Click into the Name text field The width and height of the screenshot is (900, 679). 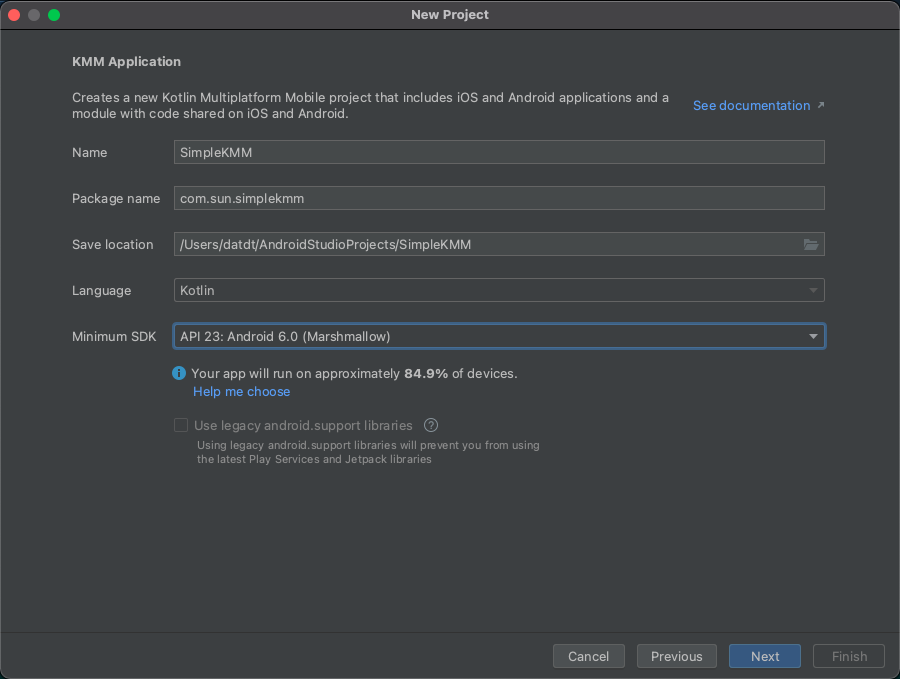(x=499, y=152)
